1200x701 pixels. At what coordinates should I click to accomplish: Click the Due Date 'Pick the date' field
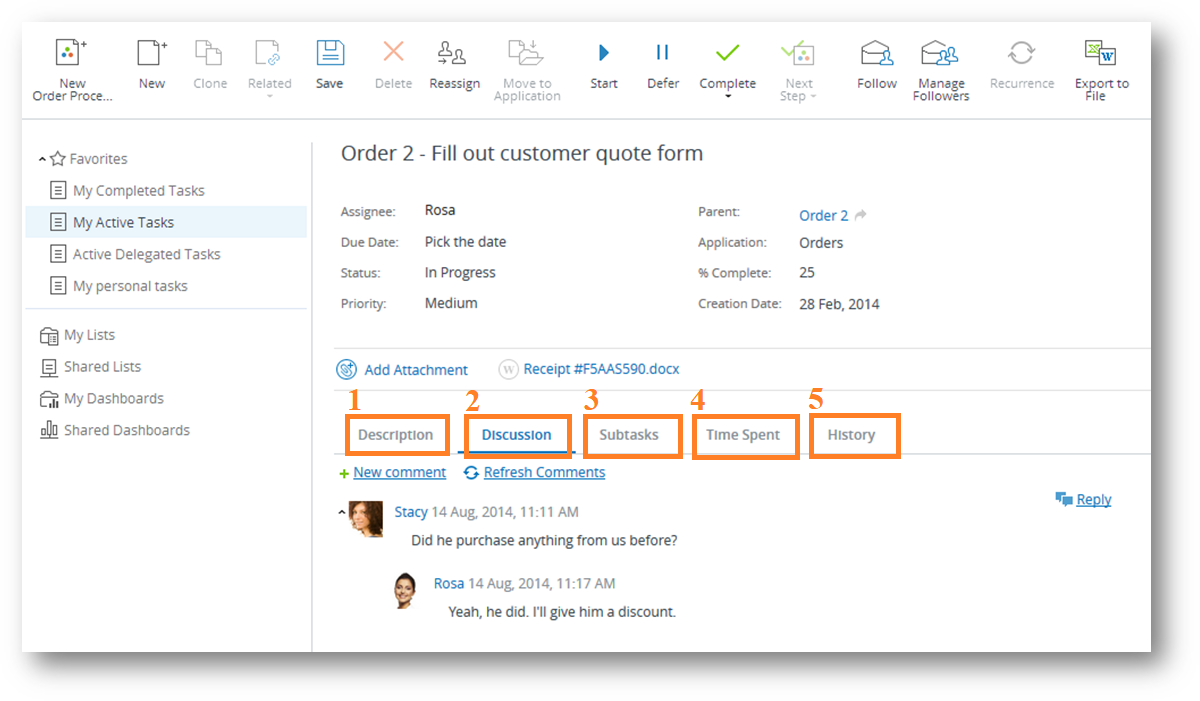click(x=465, y=241)
